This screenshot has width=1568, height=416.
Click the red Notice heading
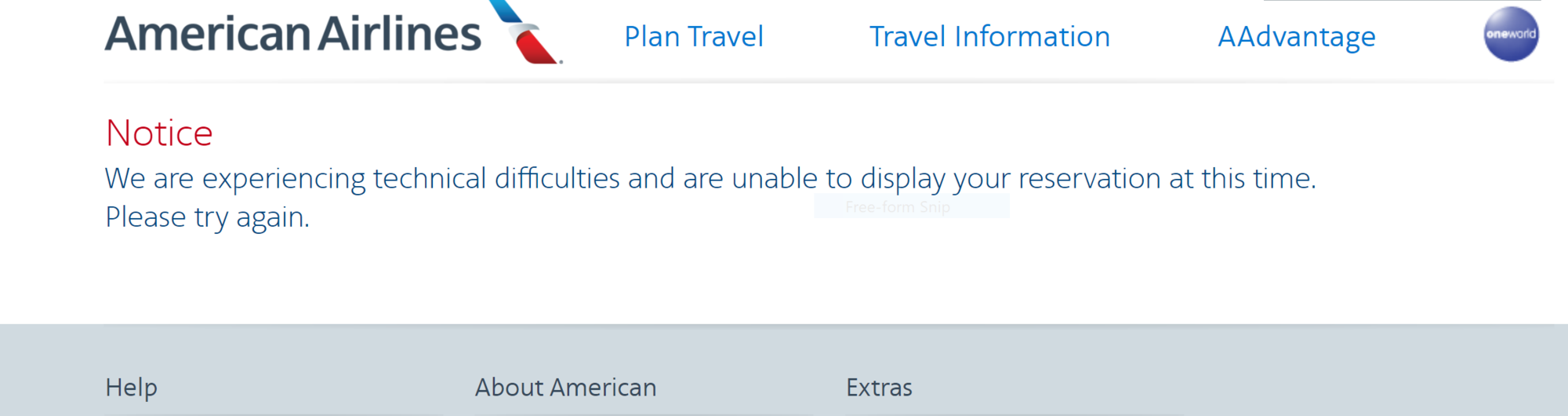(x=159, y=133)
